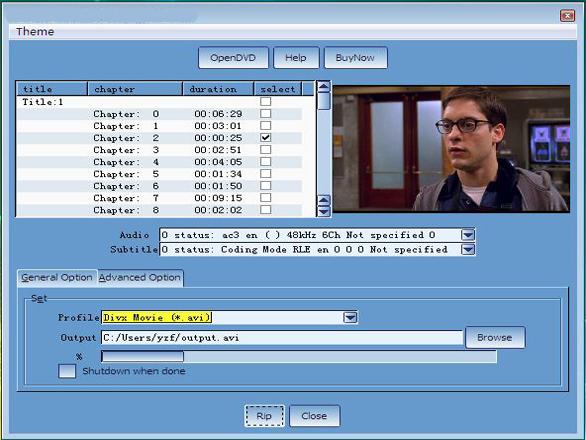Open the Help button
This screenshot has height=440, width=586.
click(x=296, y=58)
